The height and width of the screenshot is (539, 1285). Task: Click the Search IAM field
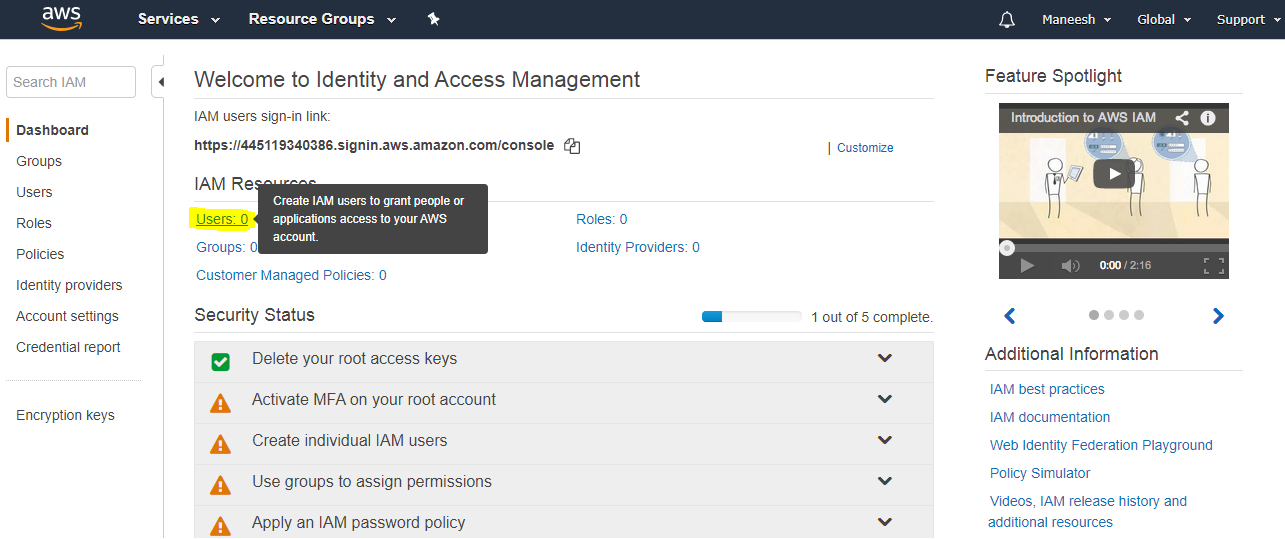click(x=71, y=82)
